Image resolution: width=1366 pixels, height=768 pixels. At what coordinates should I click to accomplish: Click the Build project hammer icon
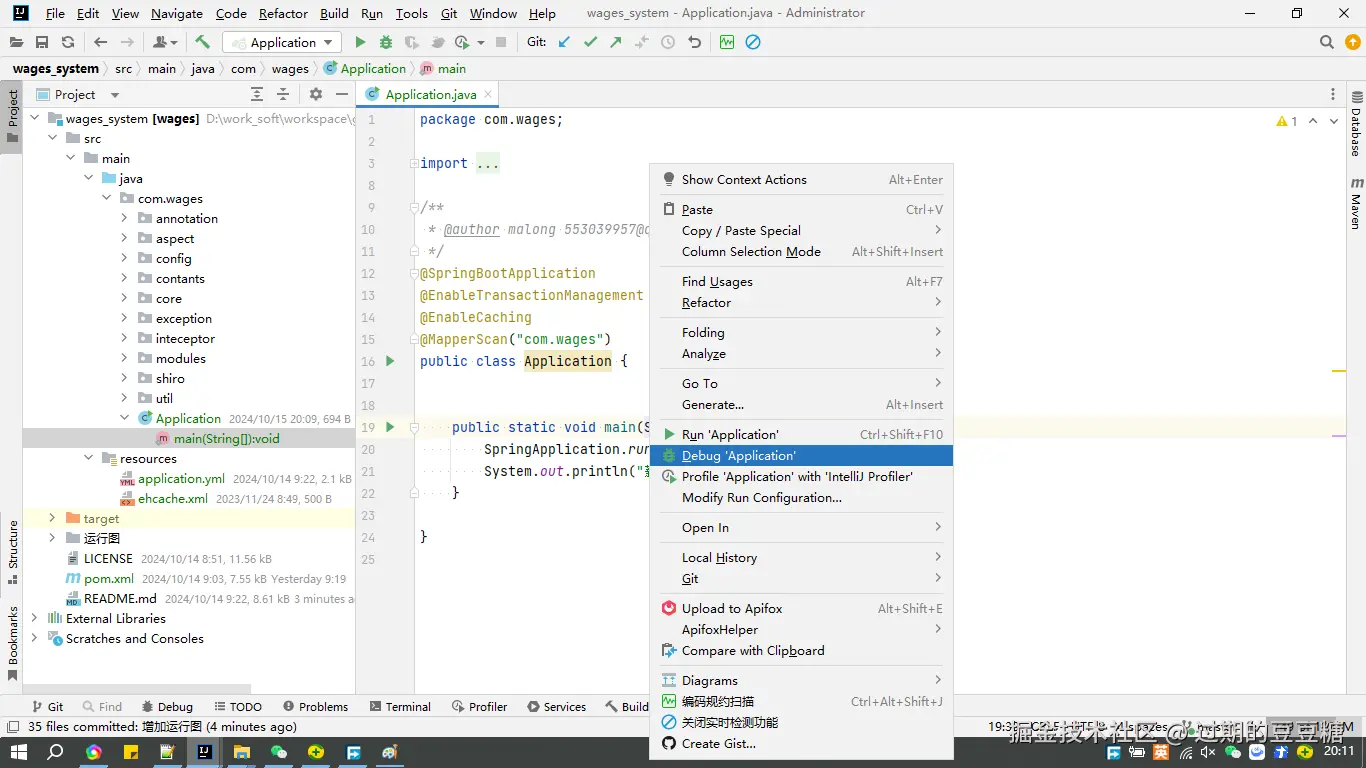(x=203, y=42)
